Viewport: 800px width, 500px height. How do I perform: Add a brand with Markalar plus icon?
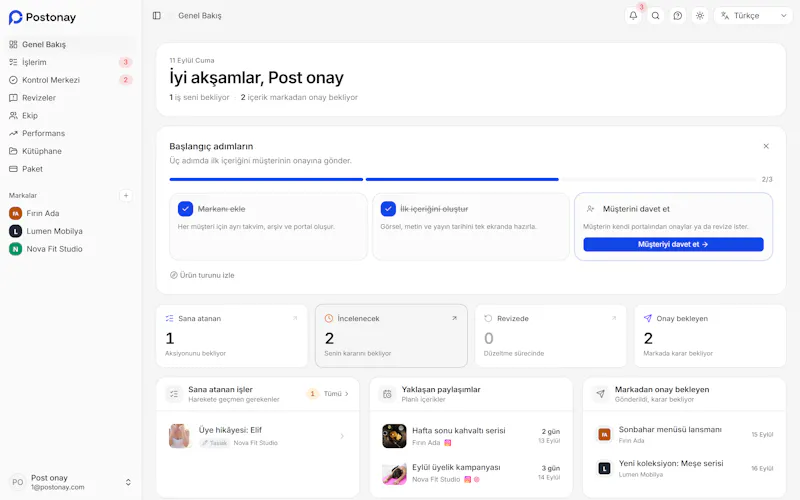pos(126,195)
